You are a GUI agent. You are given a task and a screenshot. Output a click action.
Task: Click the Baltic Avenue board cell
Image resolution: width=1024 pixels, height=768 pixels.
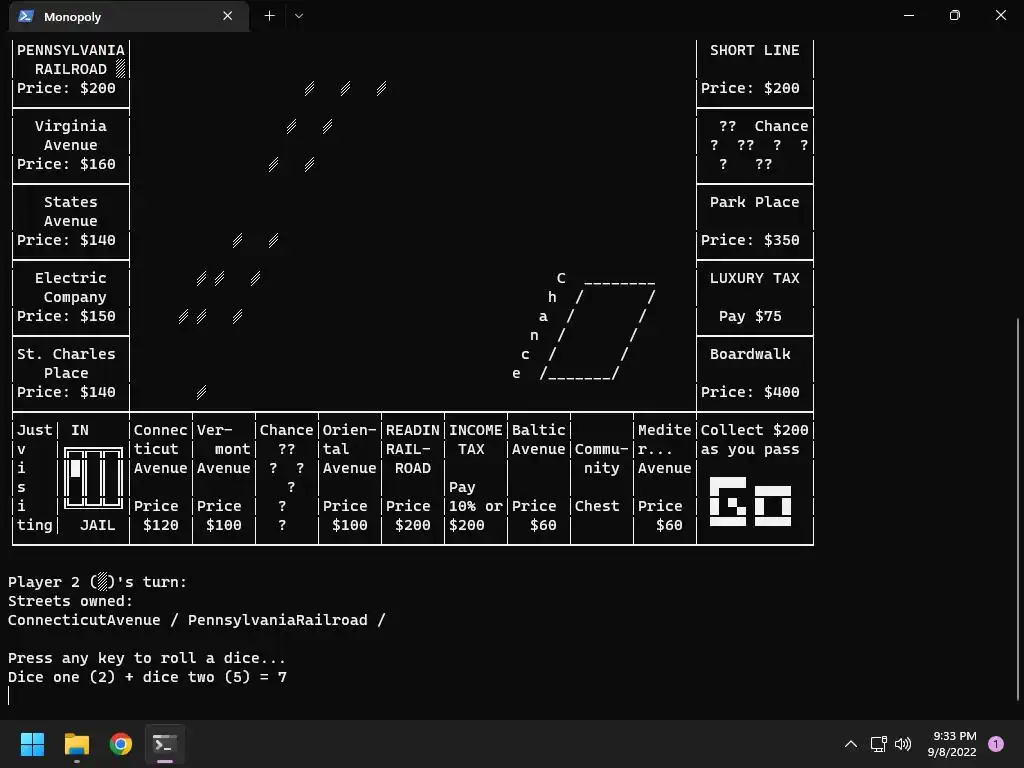(539, 478)
